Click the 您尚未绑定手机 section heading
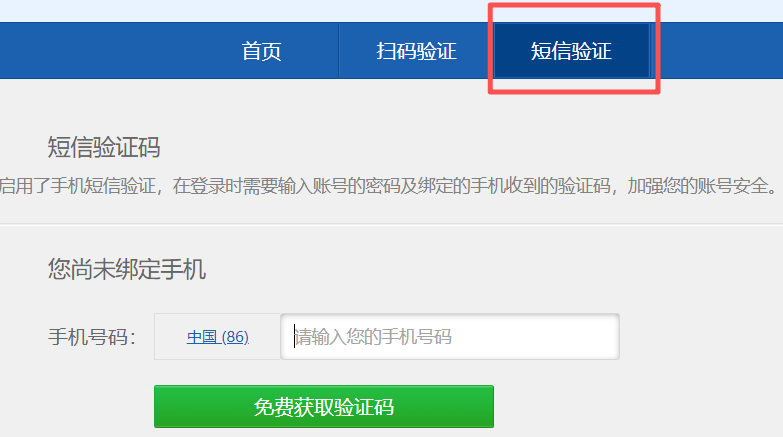Image resolution: width=783 pixels, height=437 pixels. pyautogui.click(x=127, y=269)
